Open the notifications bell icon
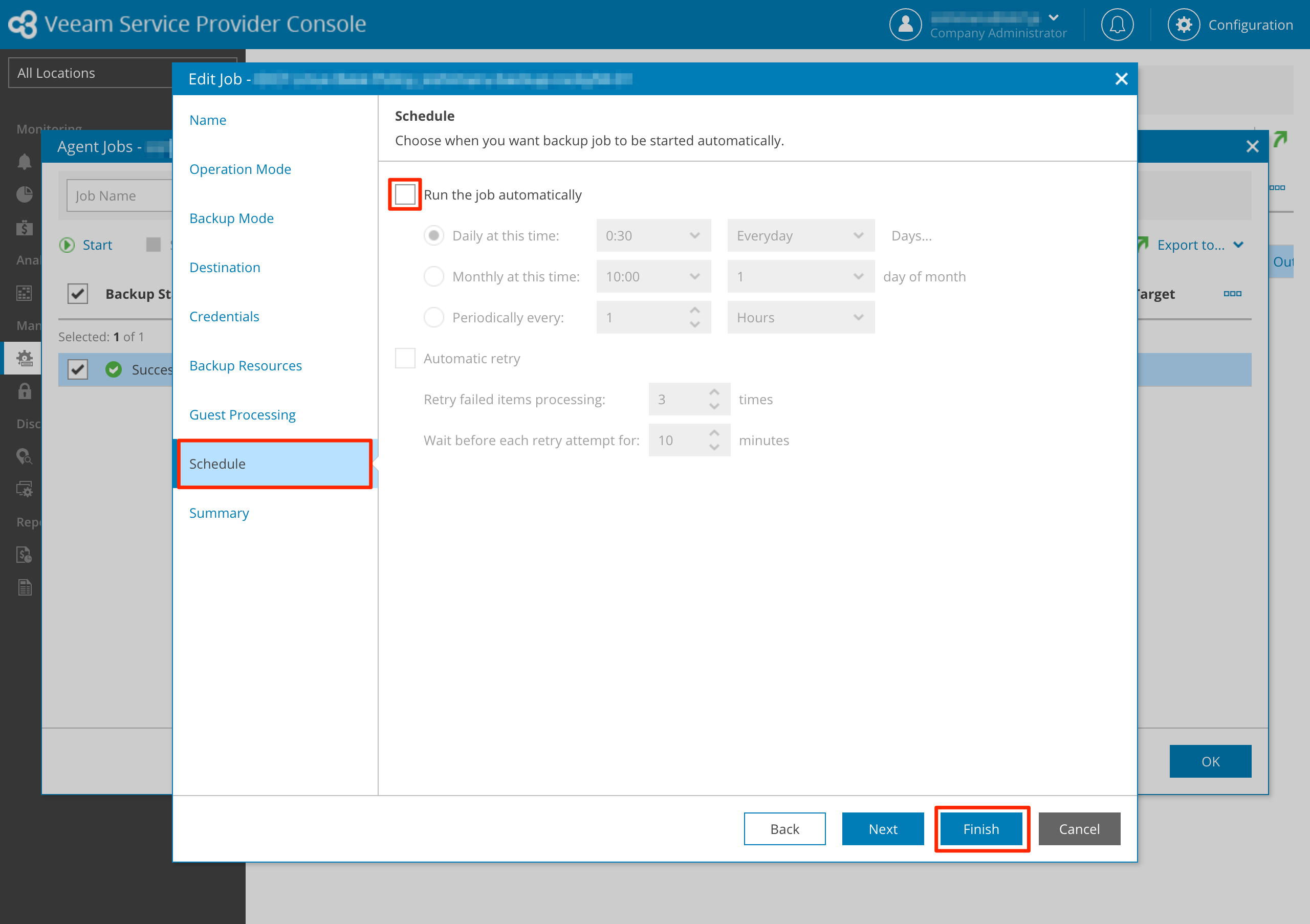The width and height of the screenshot is (1310, 924). click(1117, 25)
